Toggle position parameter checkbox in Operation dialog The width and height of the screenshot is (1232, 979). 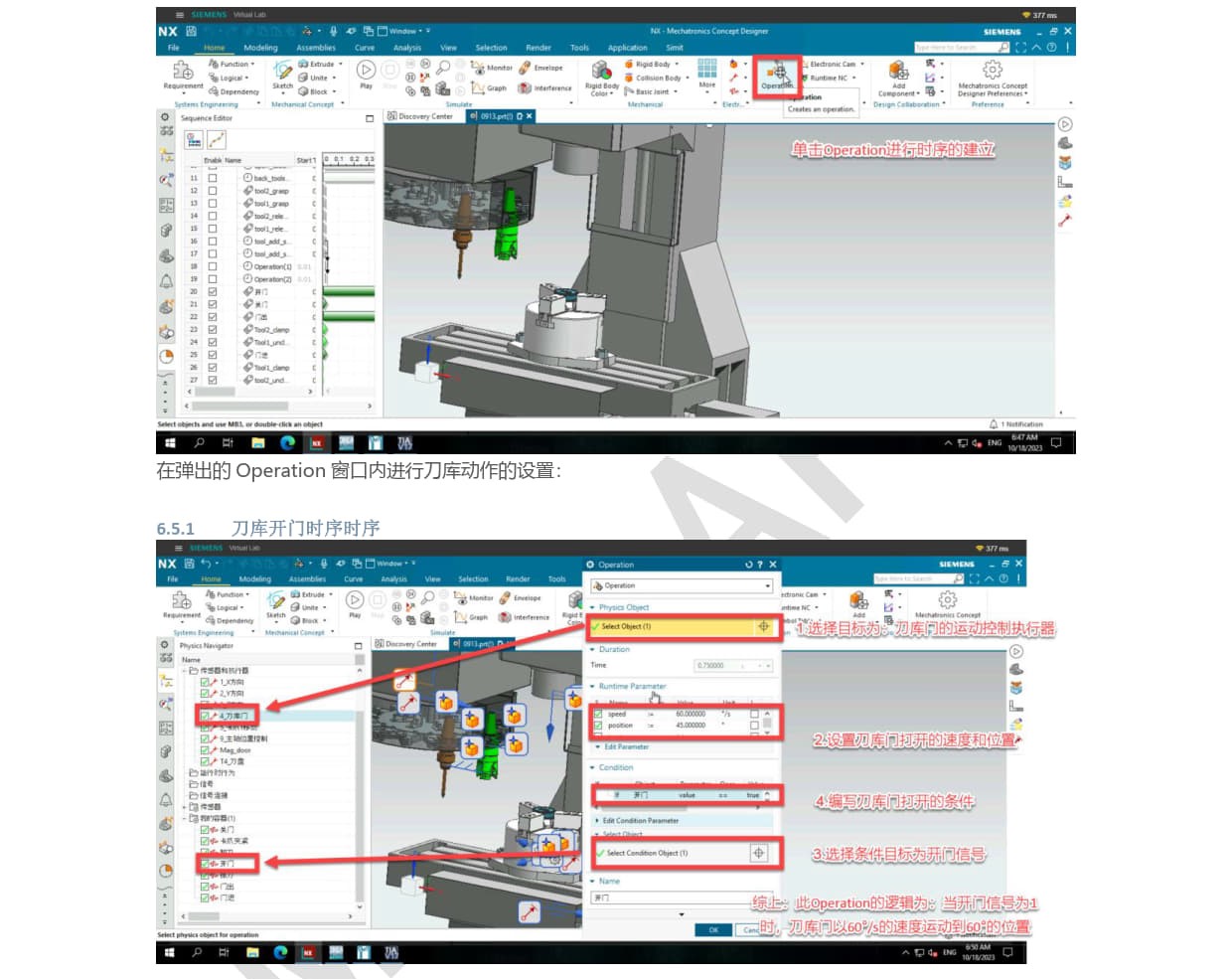[x=598, y=726]
